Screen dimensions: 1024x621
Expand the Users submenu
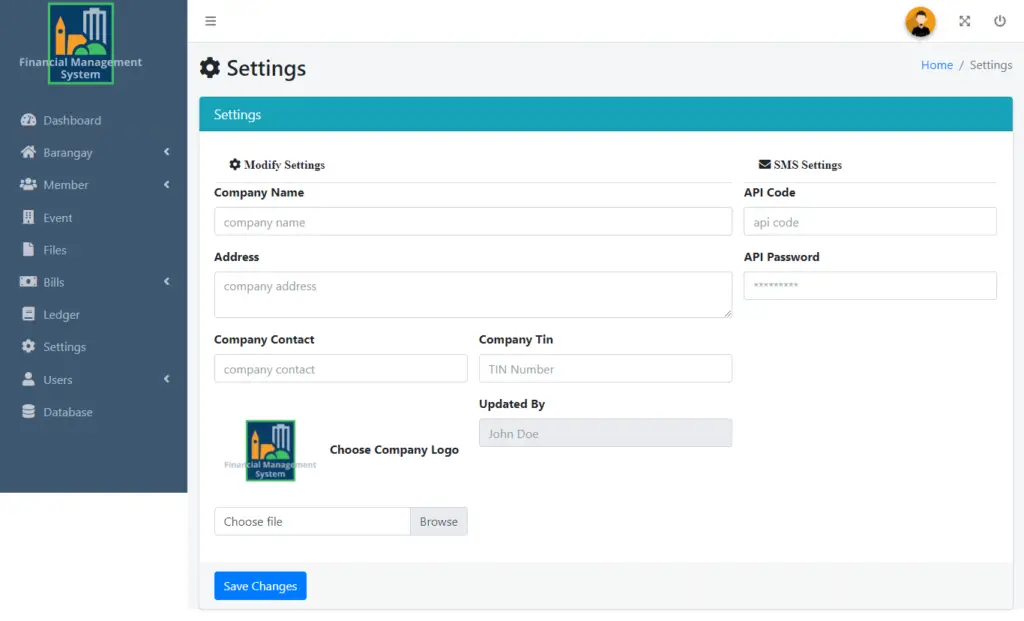[165, 379]
